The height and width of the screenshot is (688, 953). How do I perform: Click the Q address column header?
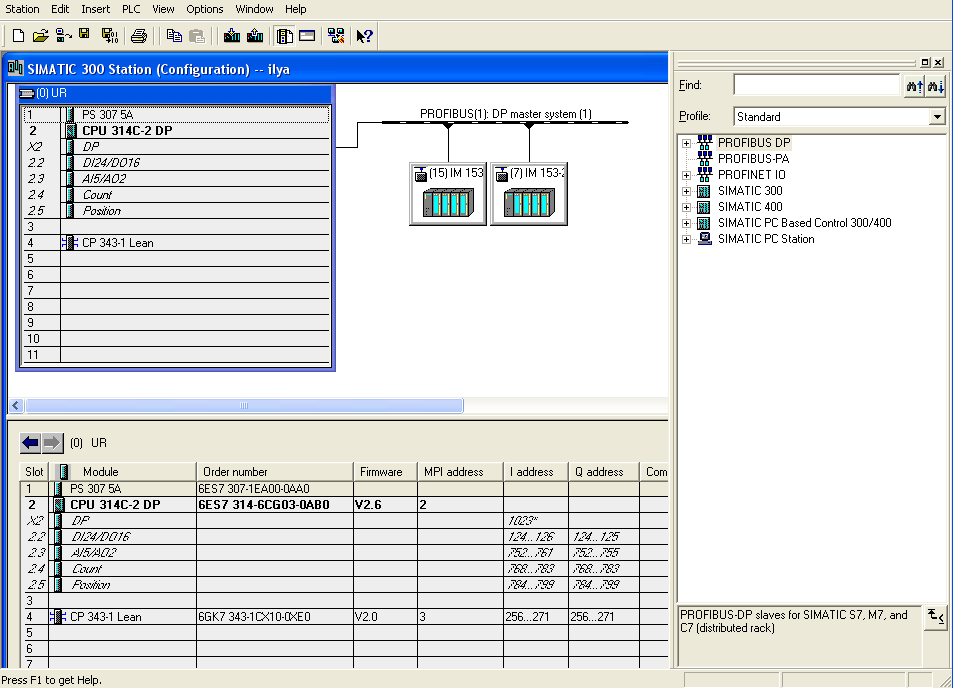point(604,472)
